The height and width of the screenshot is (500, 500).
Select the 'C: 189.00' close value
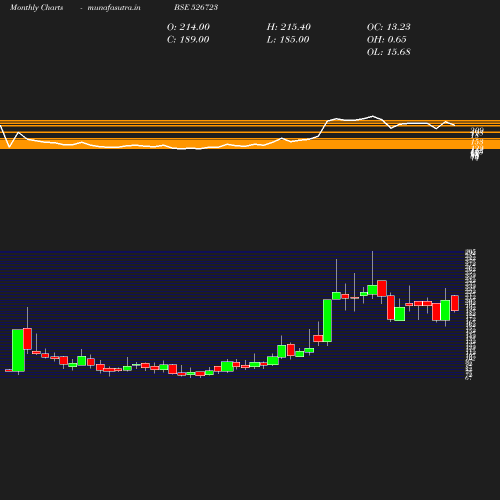tap(188, 40)
